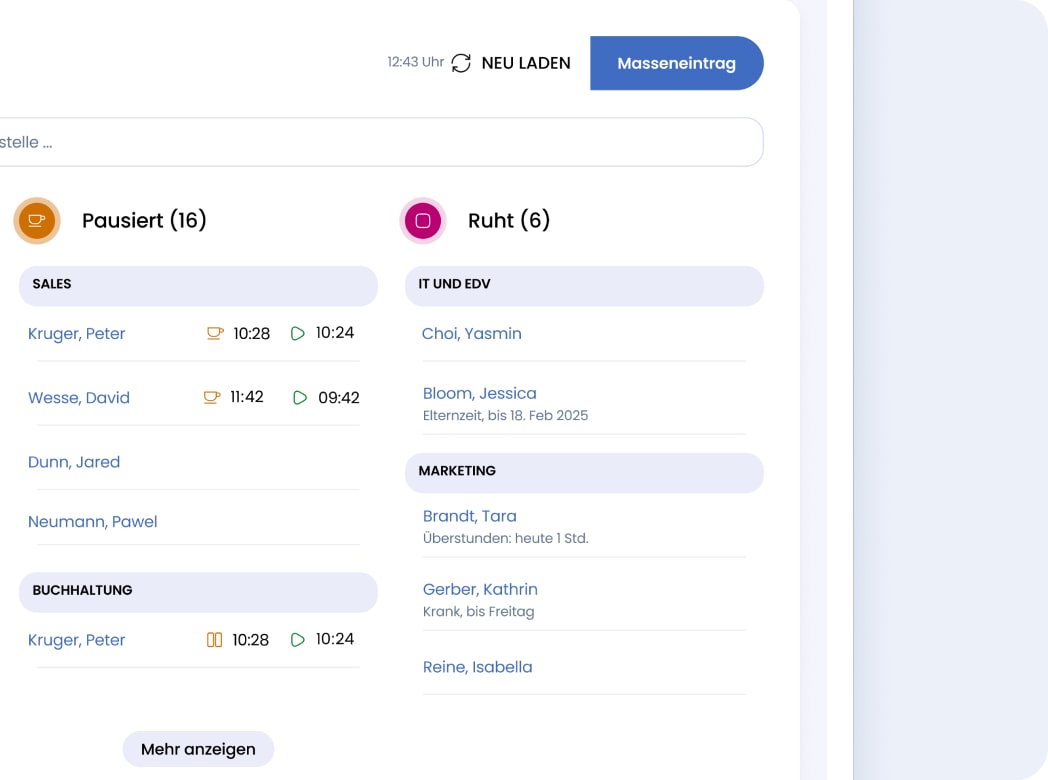
Task: Collapse the BUCHHALTUNG group header
Action: (x=198, y=591)
